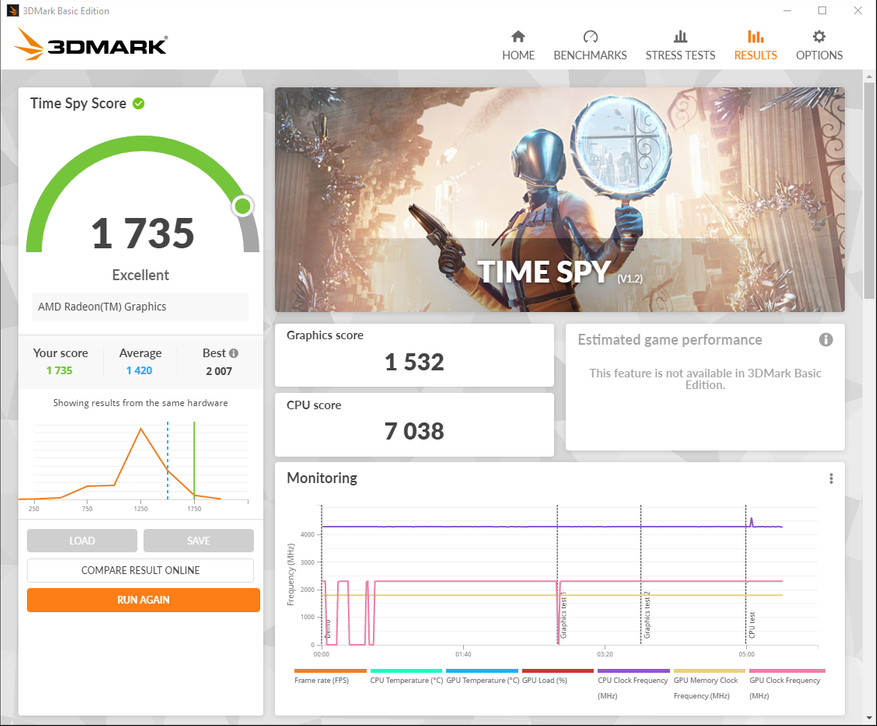Click the Time Spy banner image
This screenshot has height=726, width=877.
point(559,200)
